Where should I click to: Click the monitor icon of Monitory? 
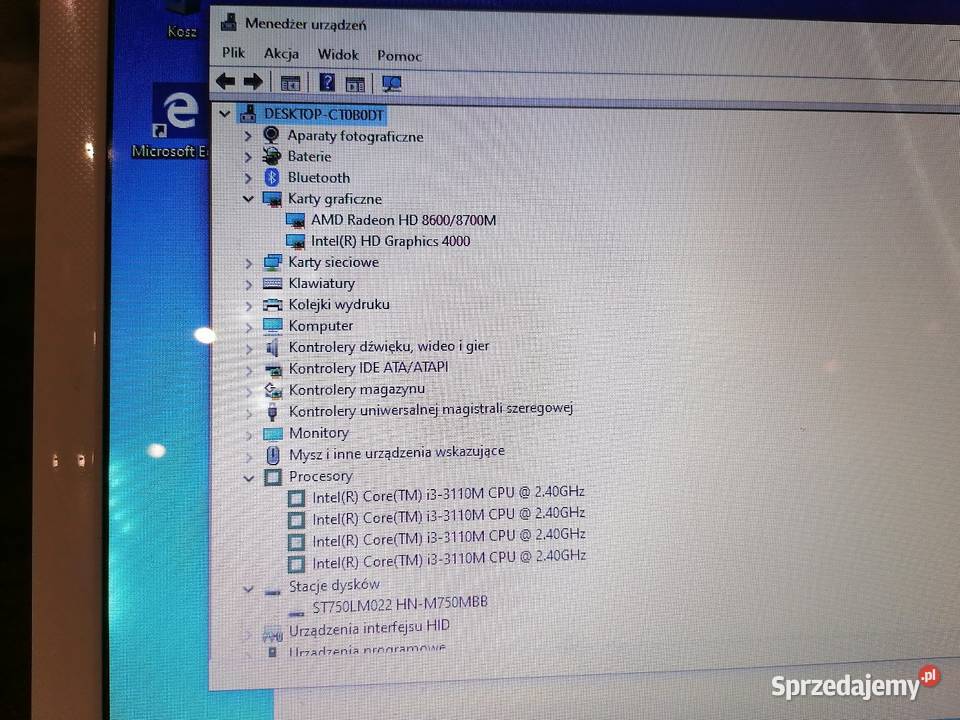[272, 433]
